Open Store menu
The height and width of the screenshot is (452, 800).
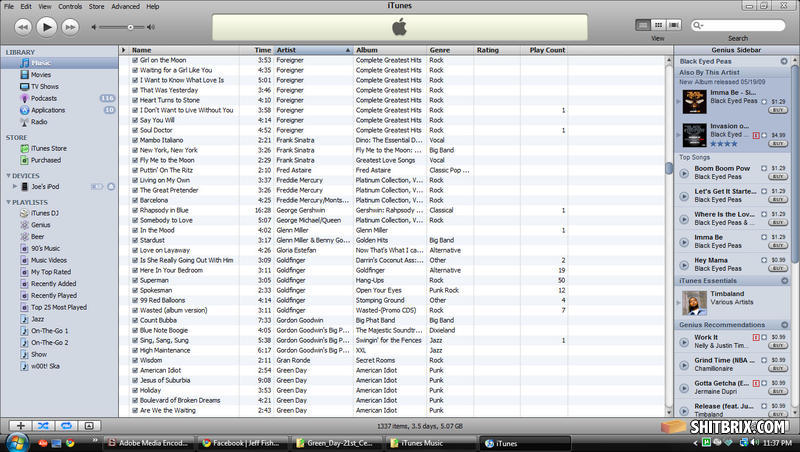(x=96, y=7)
